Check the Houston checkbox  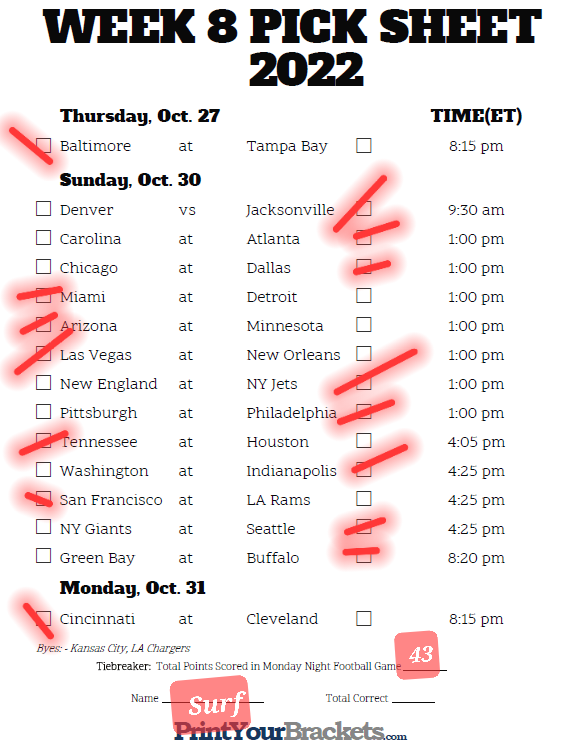coord(363,441)
